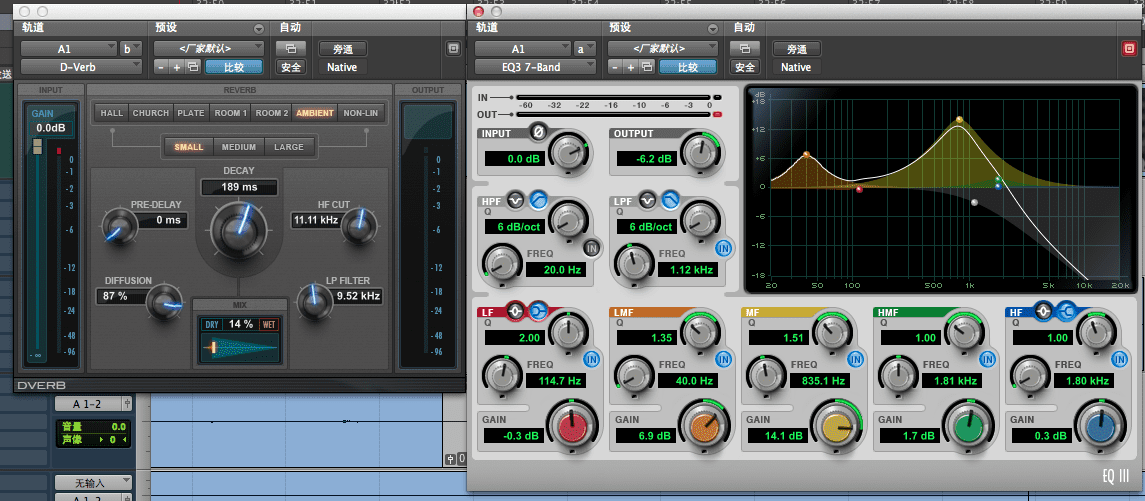Image resolution: width=1145 pixels, height=501 pixels.
Task: Open the D-Verb preset list window icon
Action: (193, 67)
